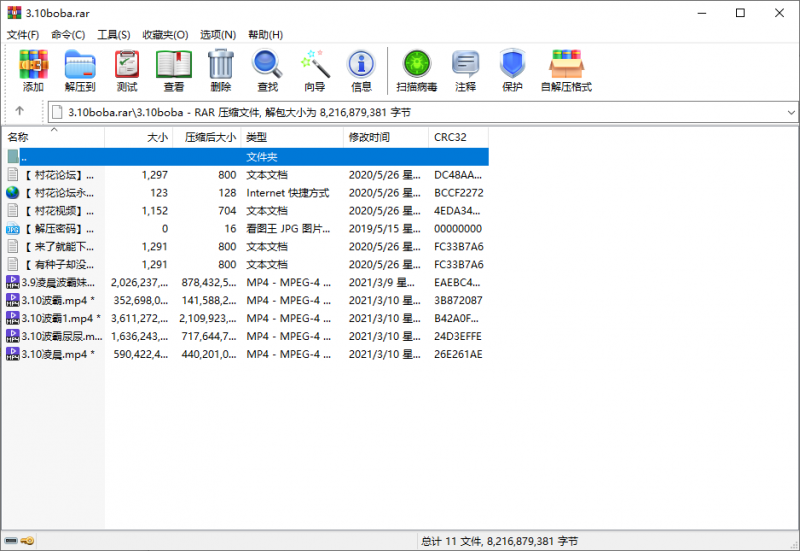Viewport: 800px width, 551px height.
Task: Open the 文件(F) menu
Action: pyautogui.click(x=23, y=35)
